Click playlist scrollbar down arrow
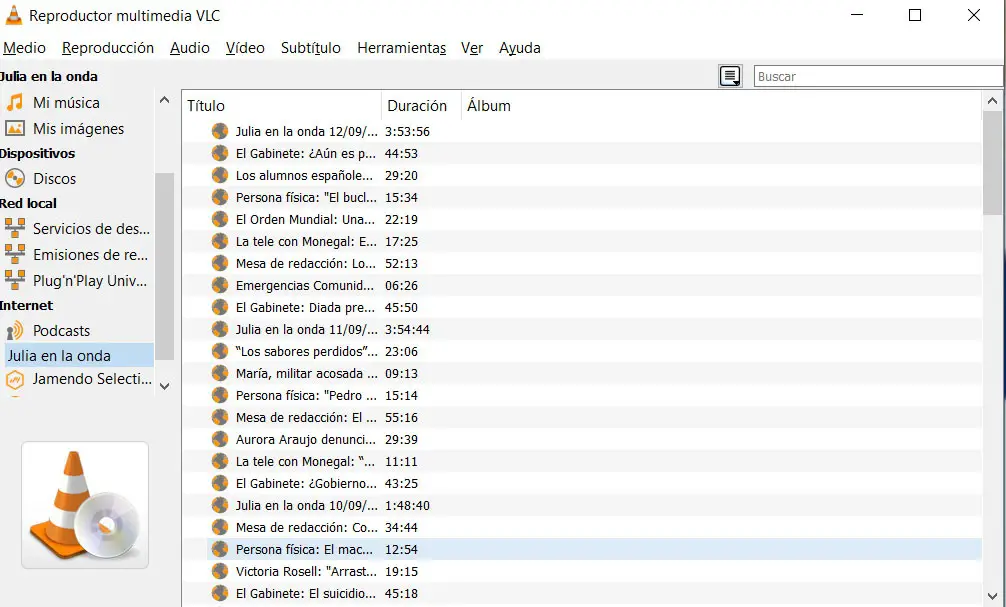This screenshot has width=1006, height=607. tap(992, 596)
